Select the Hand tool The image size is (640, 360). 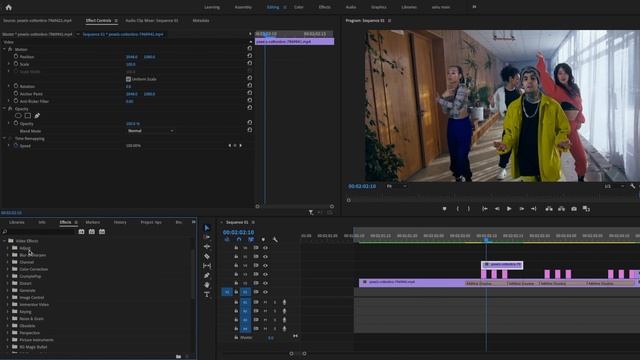[207, 285]
